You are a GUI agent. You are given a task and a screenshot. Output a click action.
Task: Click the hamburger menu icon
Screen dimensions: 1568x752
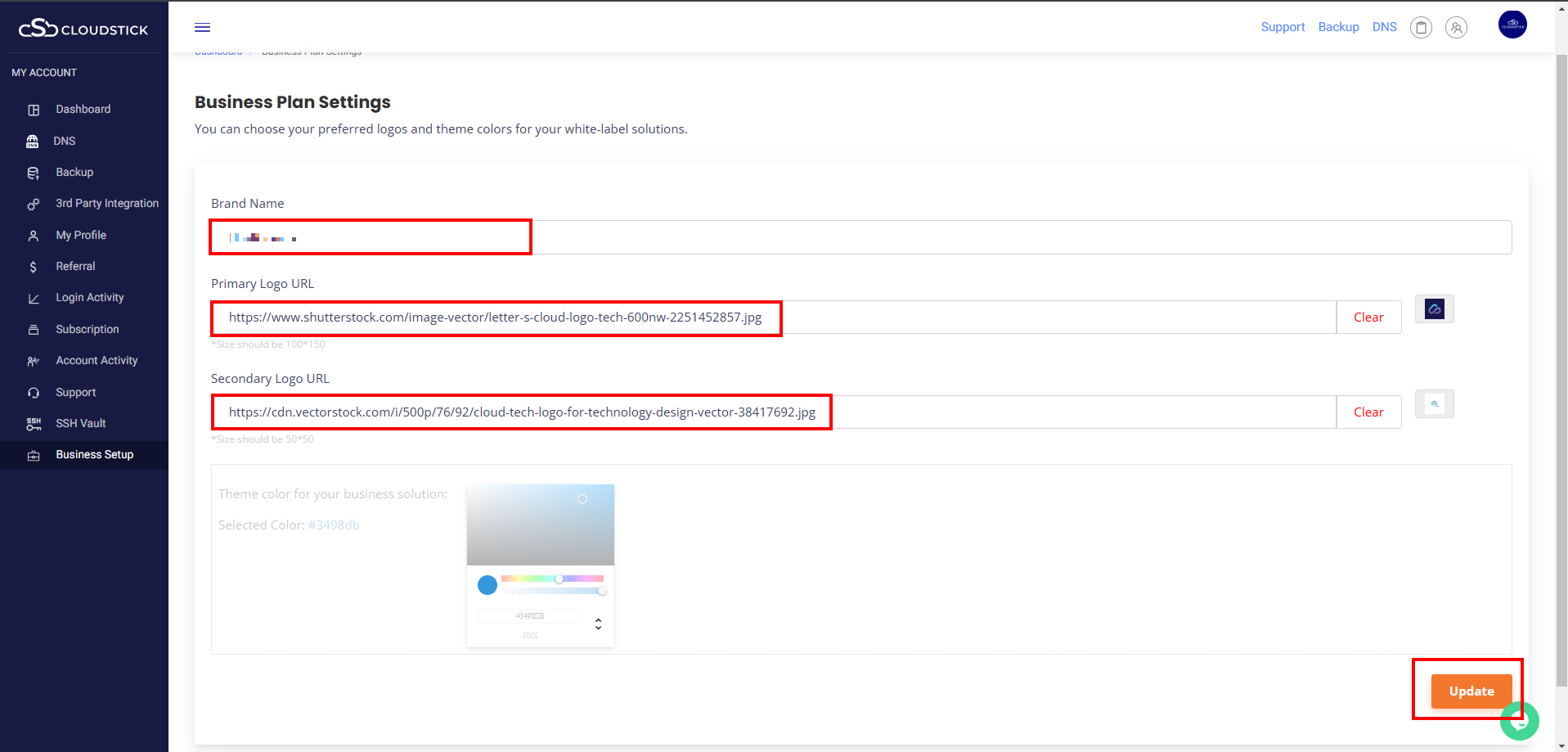point(202,28)
